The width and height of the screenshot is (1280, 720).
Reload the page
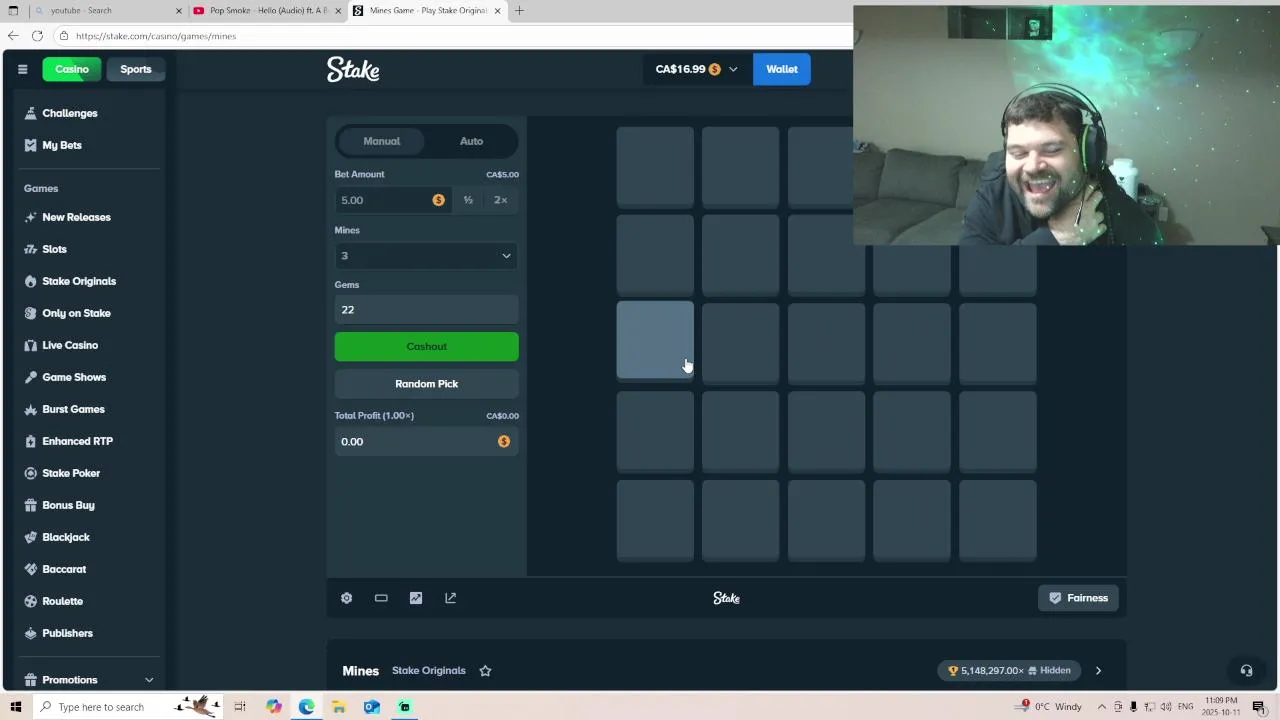coord(37,36)
